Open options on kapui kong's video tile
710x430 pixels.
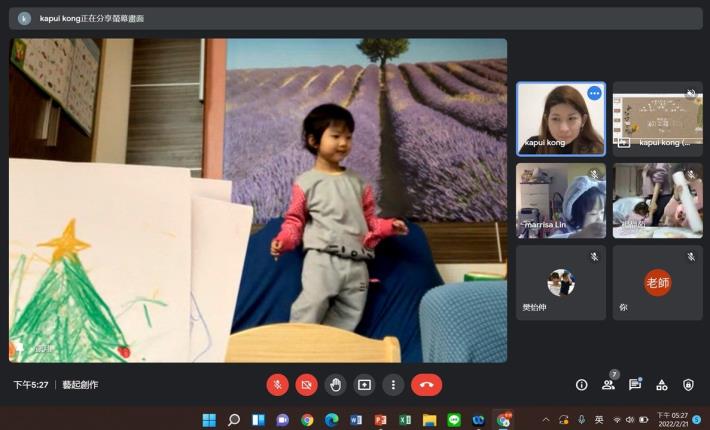click(x=594, y=93)
